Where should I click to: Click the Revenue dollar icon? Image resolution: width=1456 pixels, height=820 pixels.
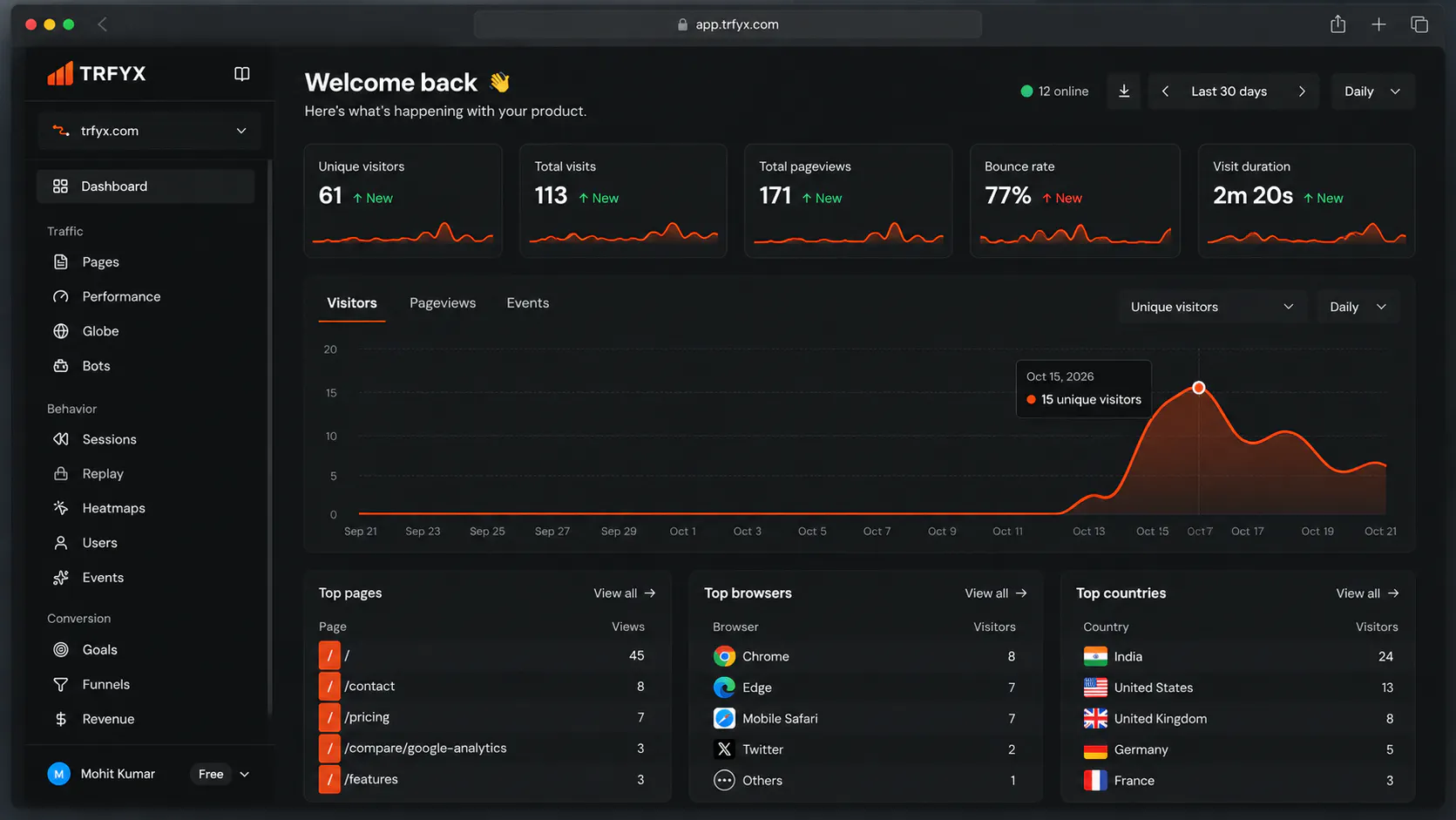point(61,719)
